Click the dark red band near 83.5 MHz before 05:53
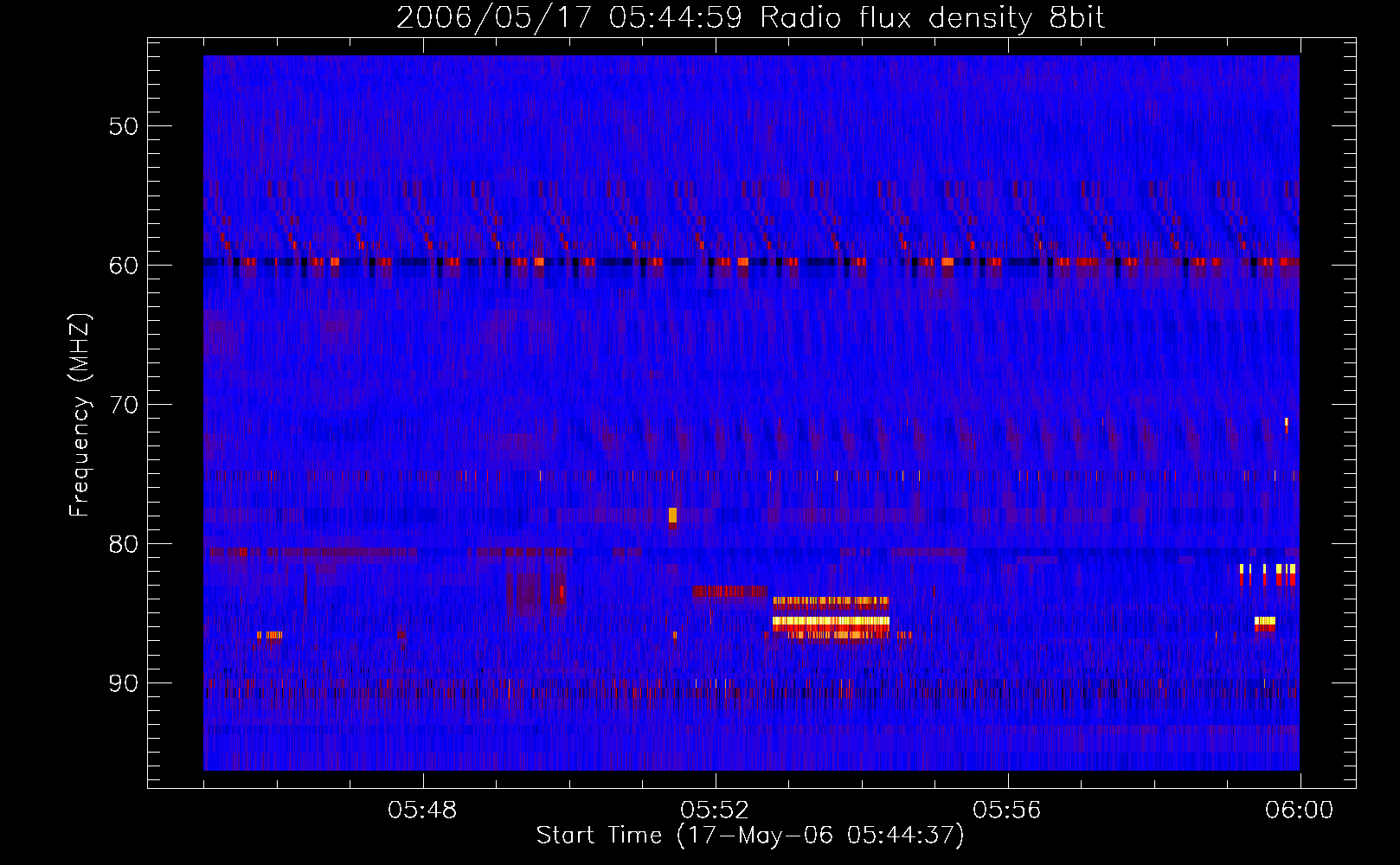Viewport: 1400px width, 865px height. point(729,592)
